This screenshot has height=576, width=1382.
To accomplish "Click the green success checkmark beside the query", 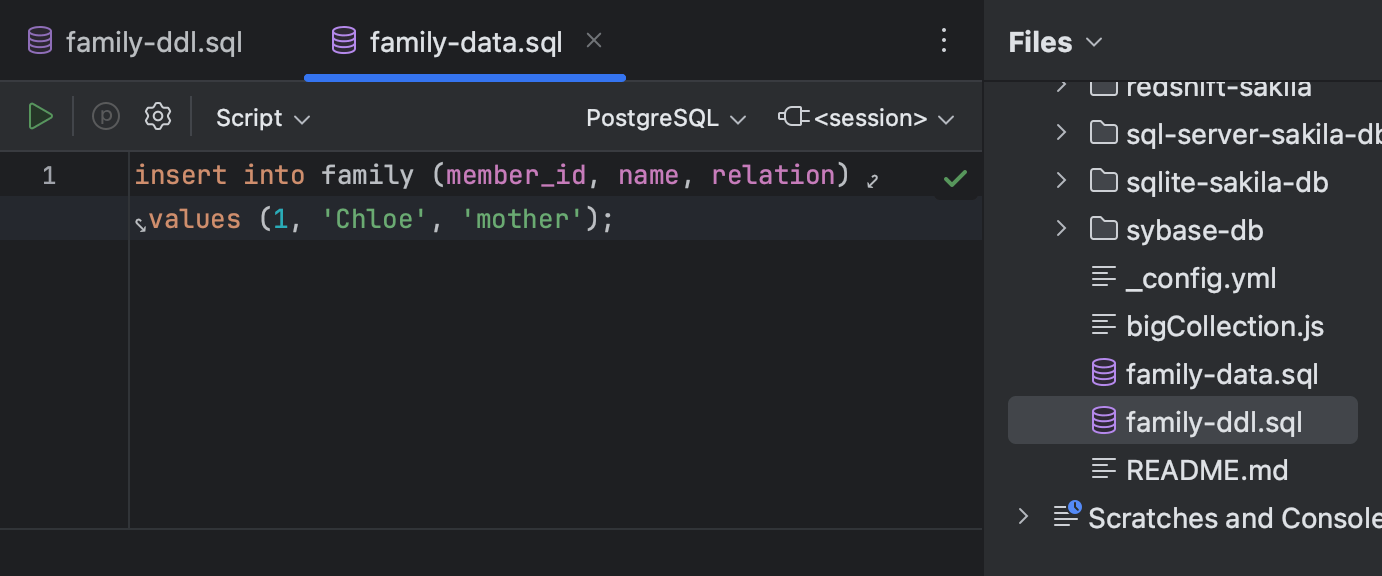I will (955, 177).
